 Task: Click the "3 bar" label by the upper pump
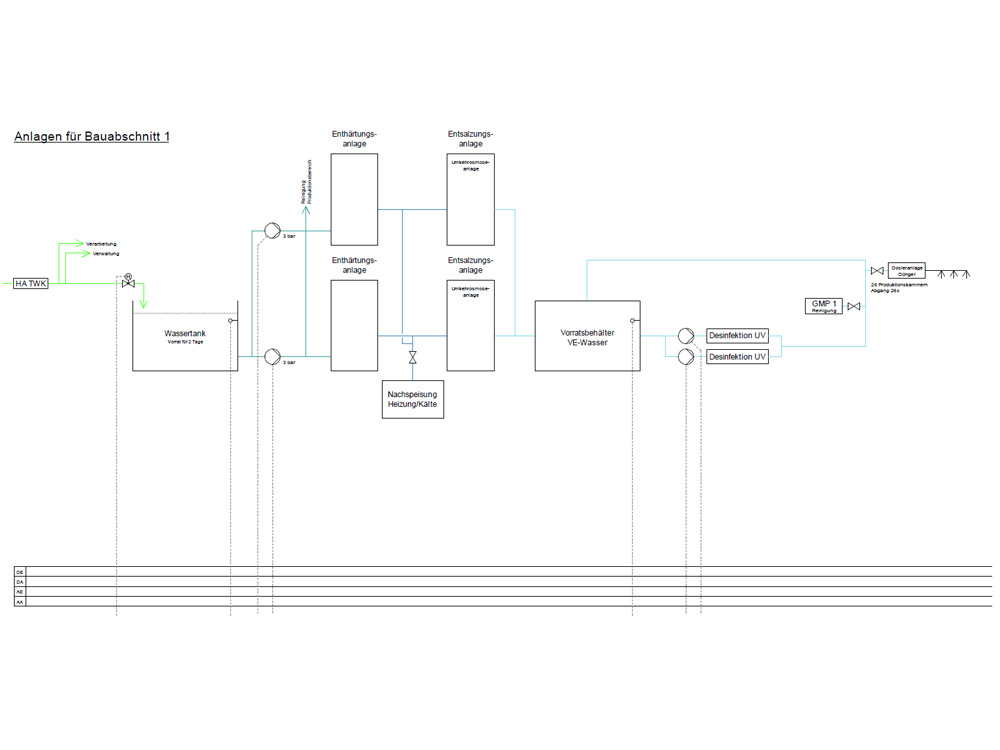pyautogui.click(x=289, y=236)
